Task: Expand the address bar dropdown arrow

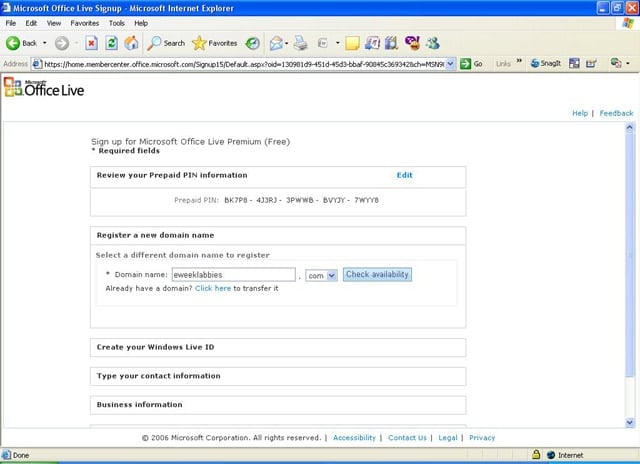Action: tap(450, 64)
